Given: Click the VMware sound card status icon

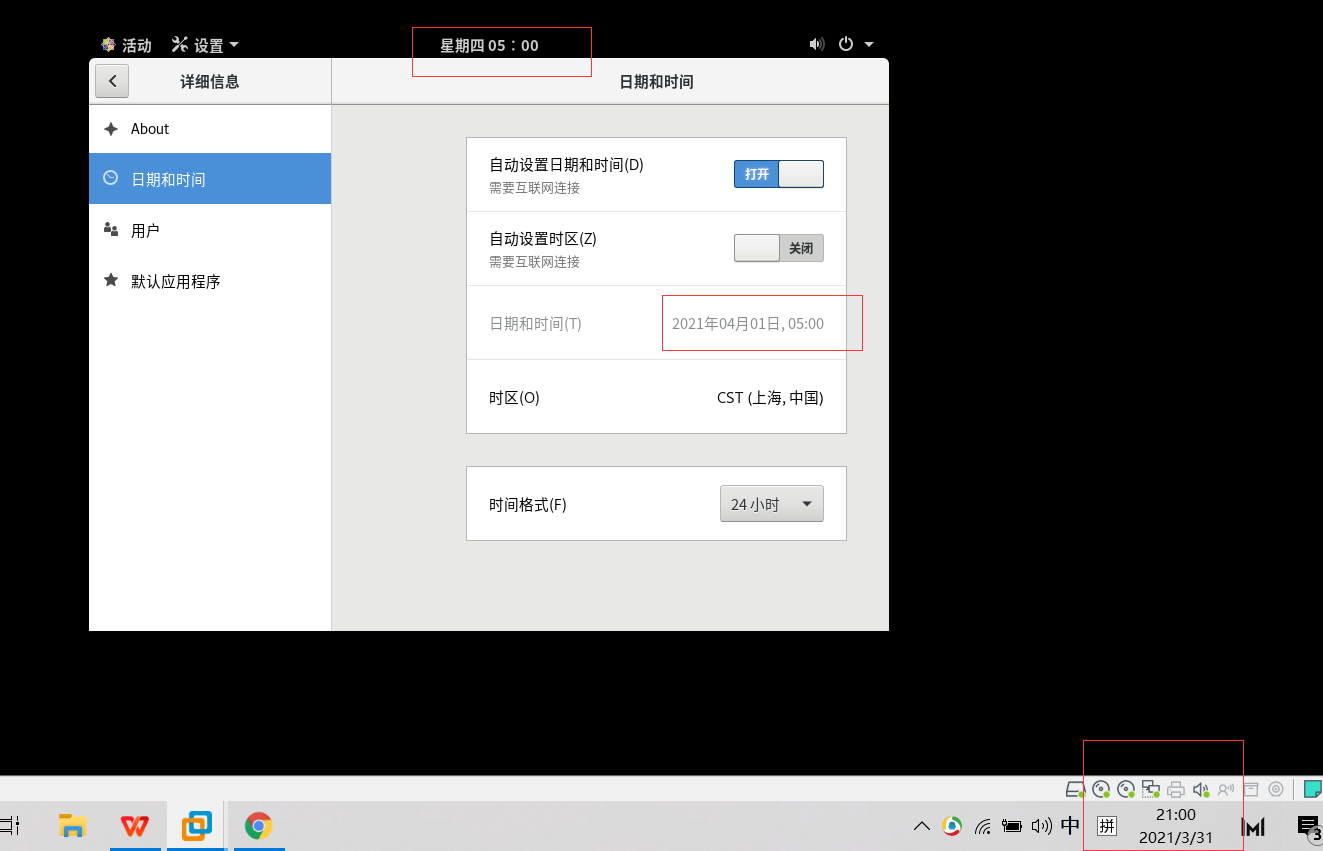Looking at the screenshot, I should pyautogui.click(x=1201, y=789).
